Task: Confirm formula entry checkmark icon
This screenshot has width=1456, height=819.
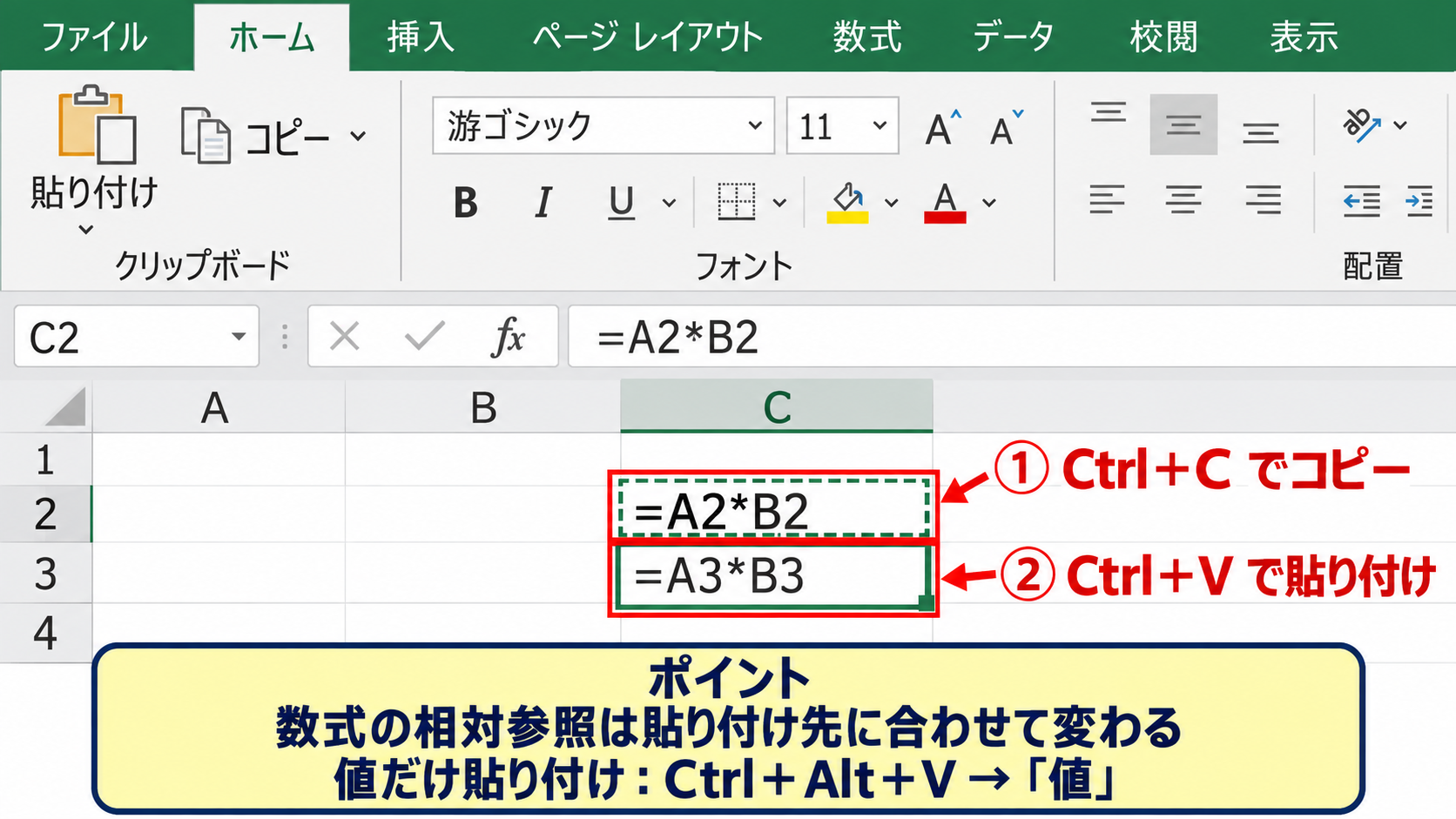Action: click(424, 336)
